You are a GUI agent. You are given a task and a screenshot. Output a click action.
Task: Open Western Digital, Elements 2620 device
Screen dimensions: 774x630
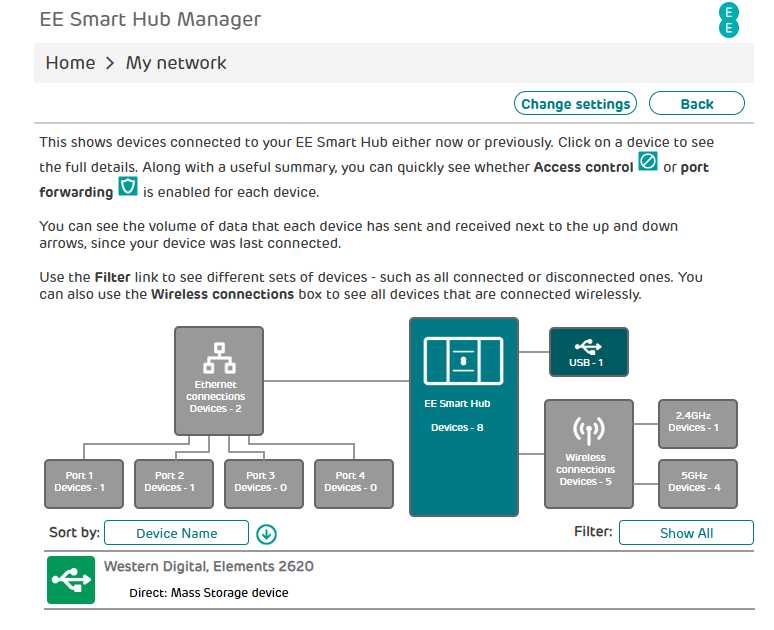pyautogui.click(x=208, y=566)
